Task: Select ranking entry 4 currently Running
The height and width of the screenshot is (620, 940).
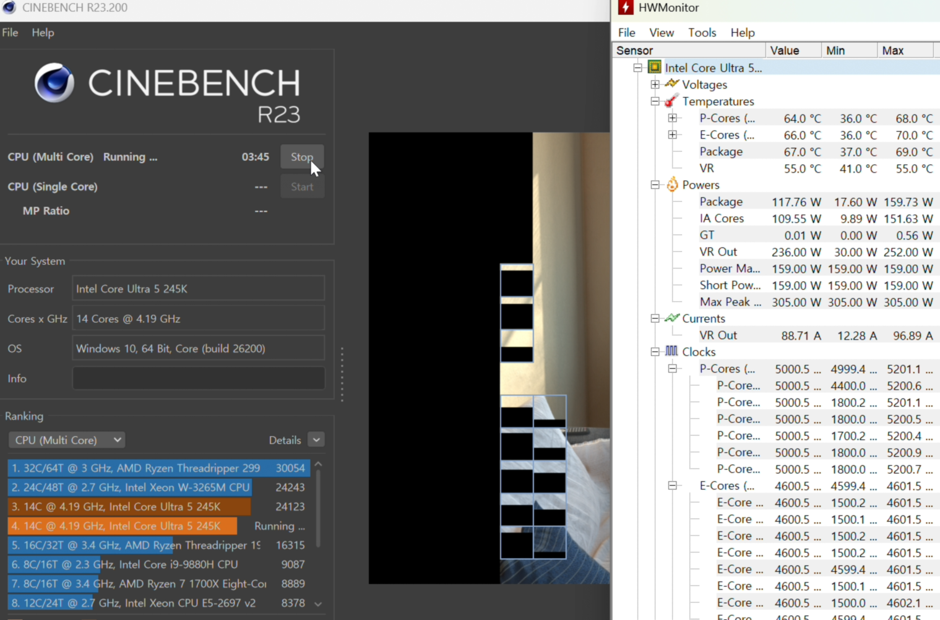Action: [x=159, y=526]
